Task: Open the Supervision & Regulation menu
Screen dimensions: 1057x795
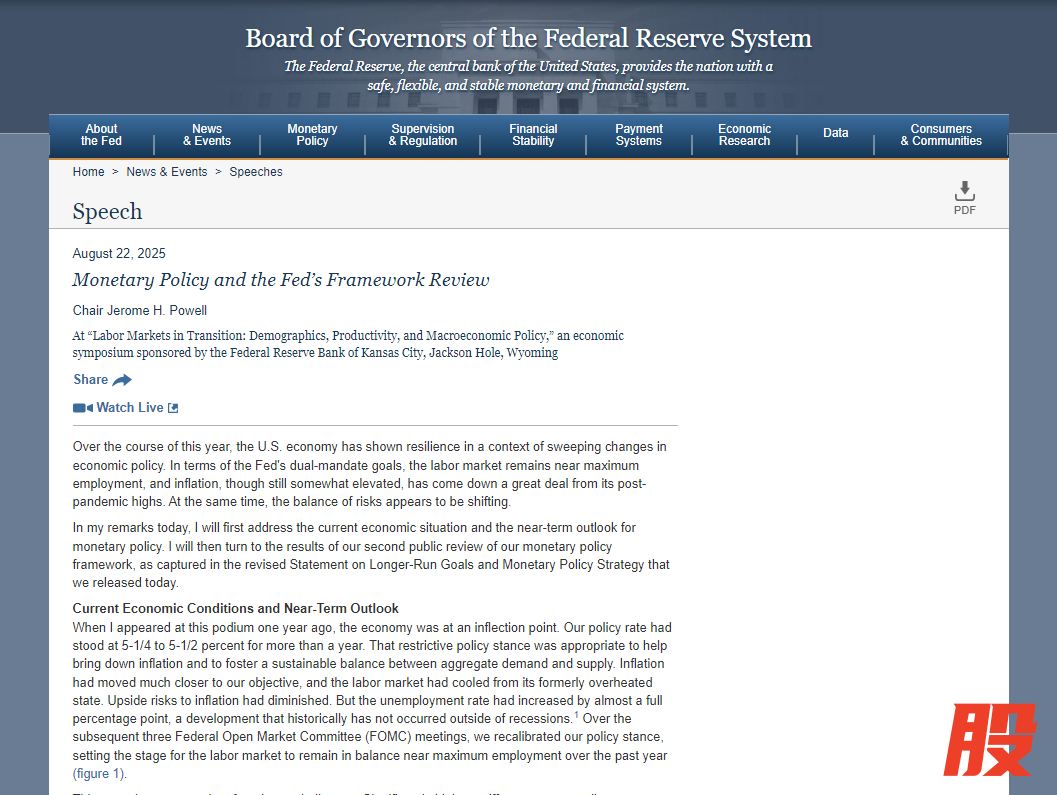Action: (423, 135)
